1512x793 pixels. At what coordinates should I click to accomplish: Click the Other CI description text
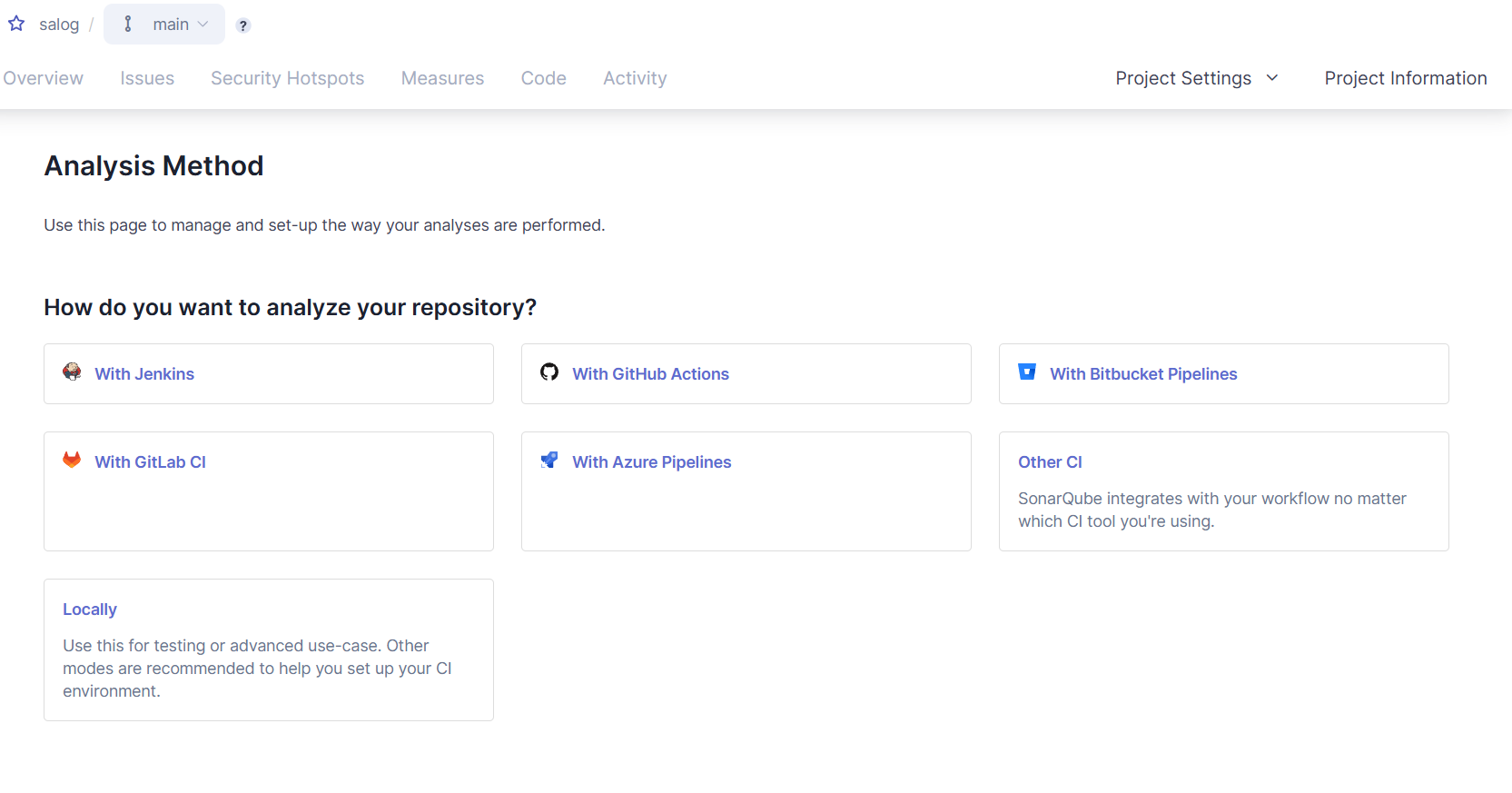(x=1212, y=510)
